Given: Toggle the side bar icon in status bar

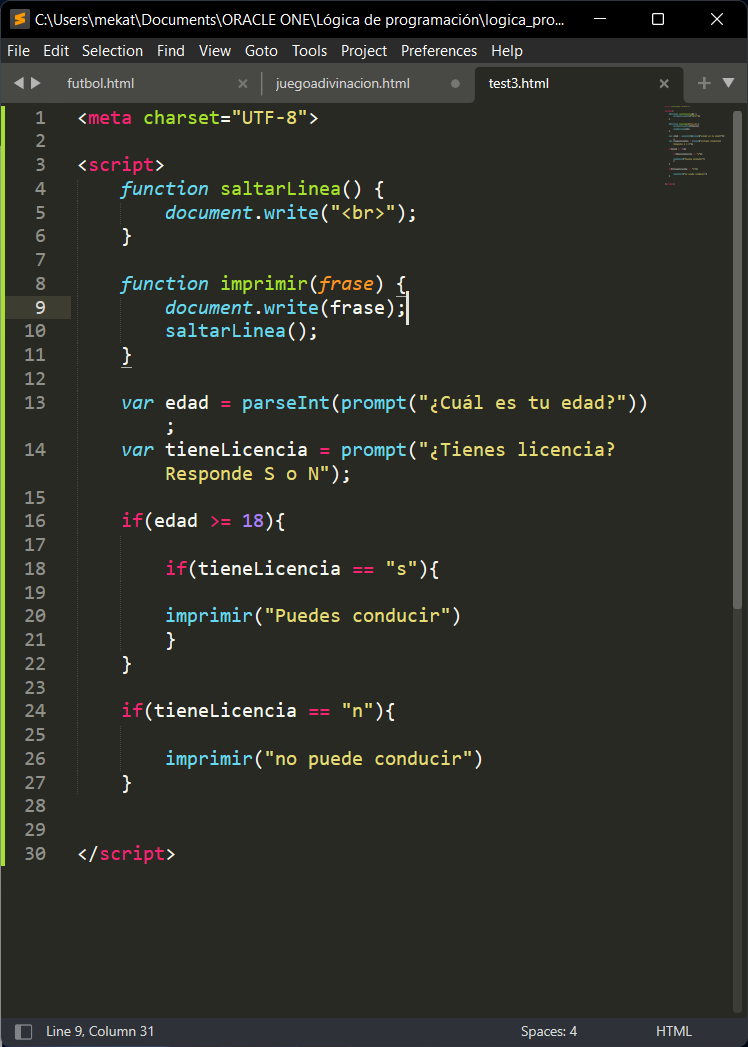Looking at the screenshot, I should tap(23, 1031).
